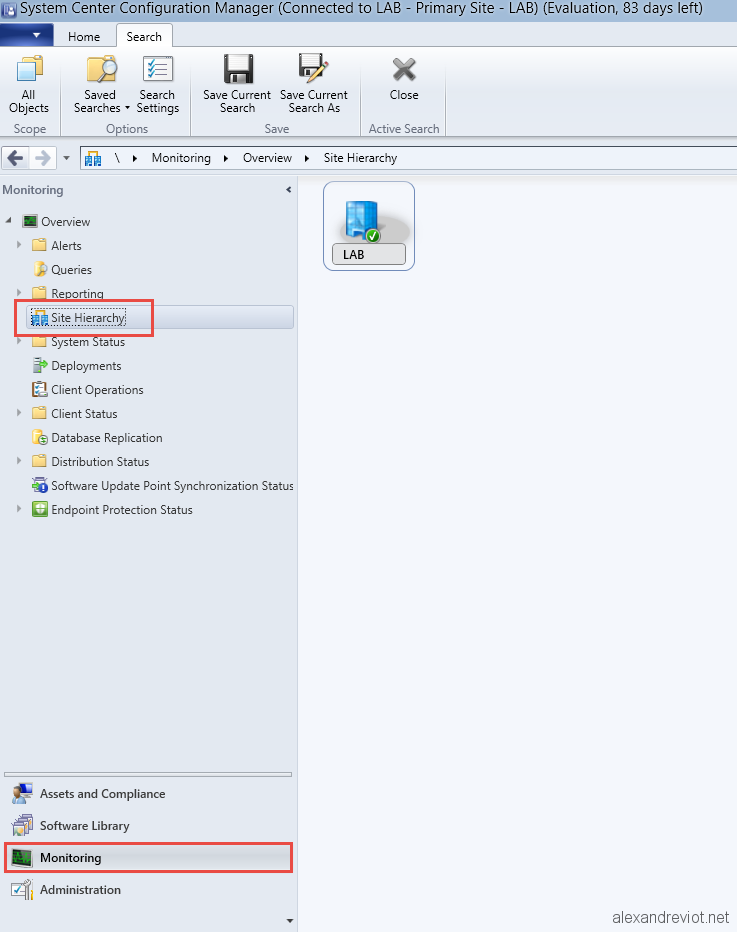Click Save Current Search floppy icon
This screenshot has width=737, height=932.
(x=238, y=69)
